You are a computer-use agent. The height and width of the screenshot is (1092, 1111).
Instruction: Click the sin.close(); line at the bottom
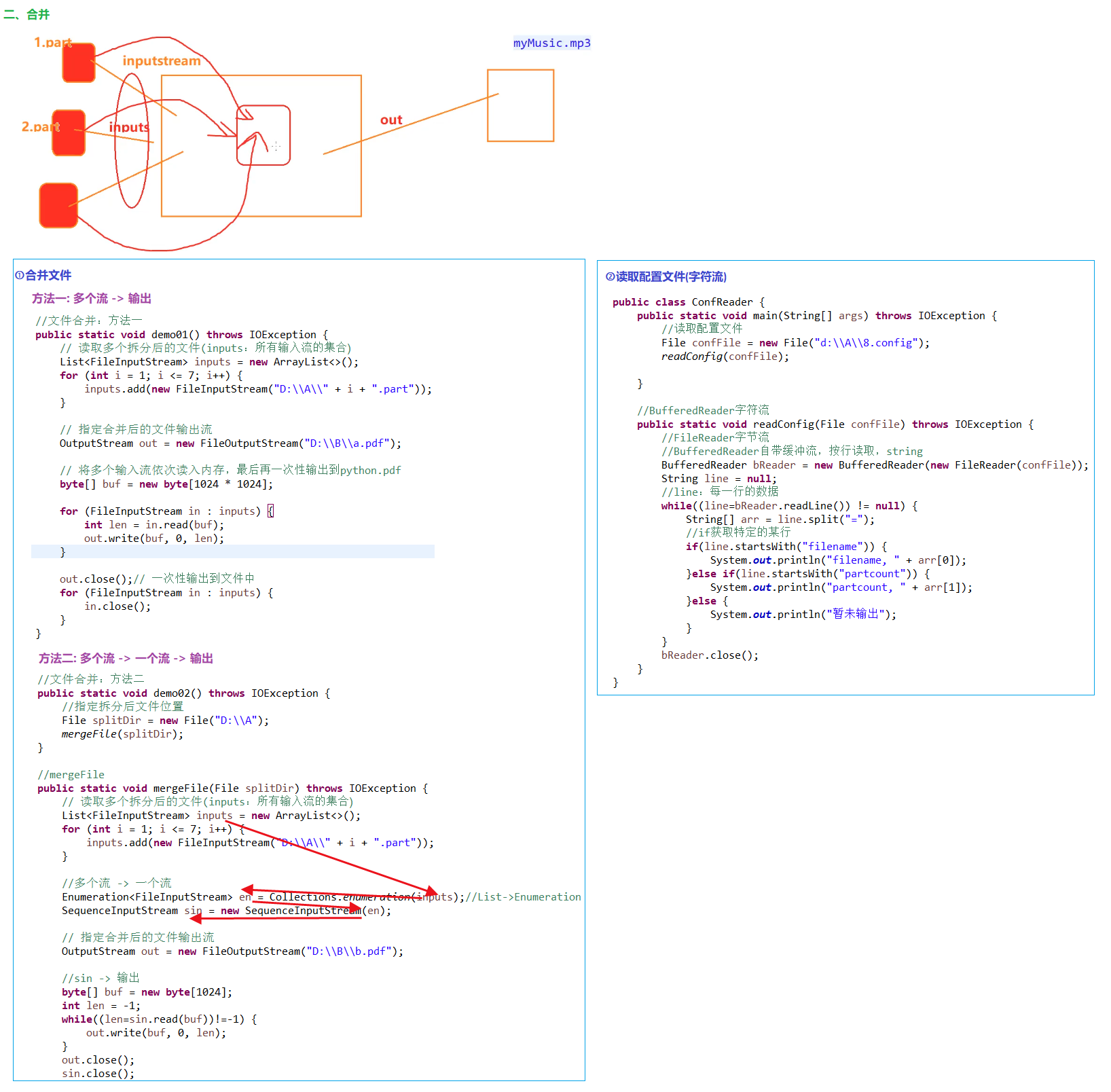tap(98, 1074)
